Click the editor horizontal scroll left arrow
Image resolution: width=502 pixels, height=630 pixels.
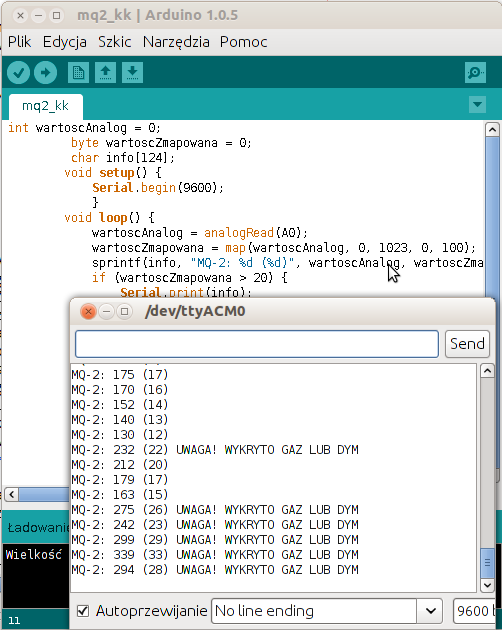[11, 494]
